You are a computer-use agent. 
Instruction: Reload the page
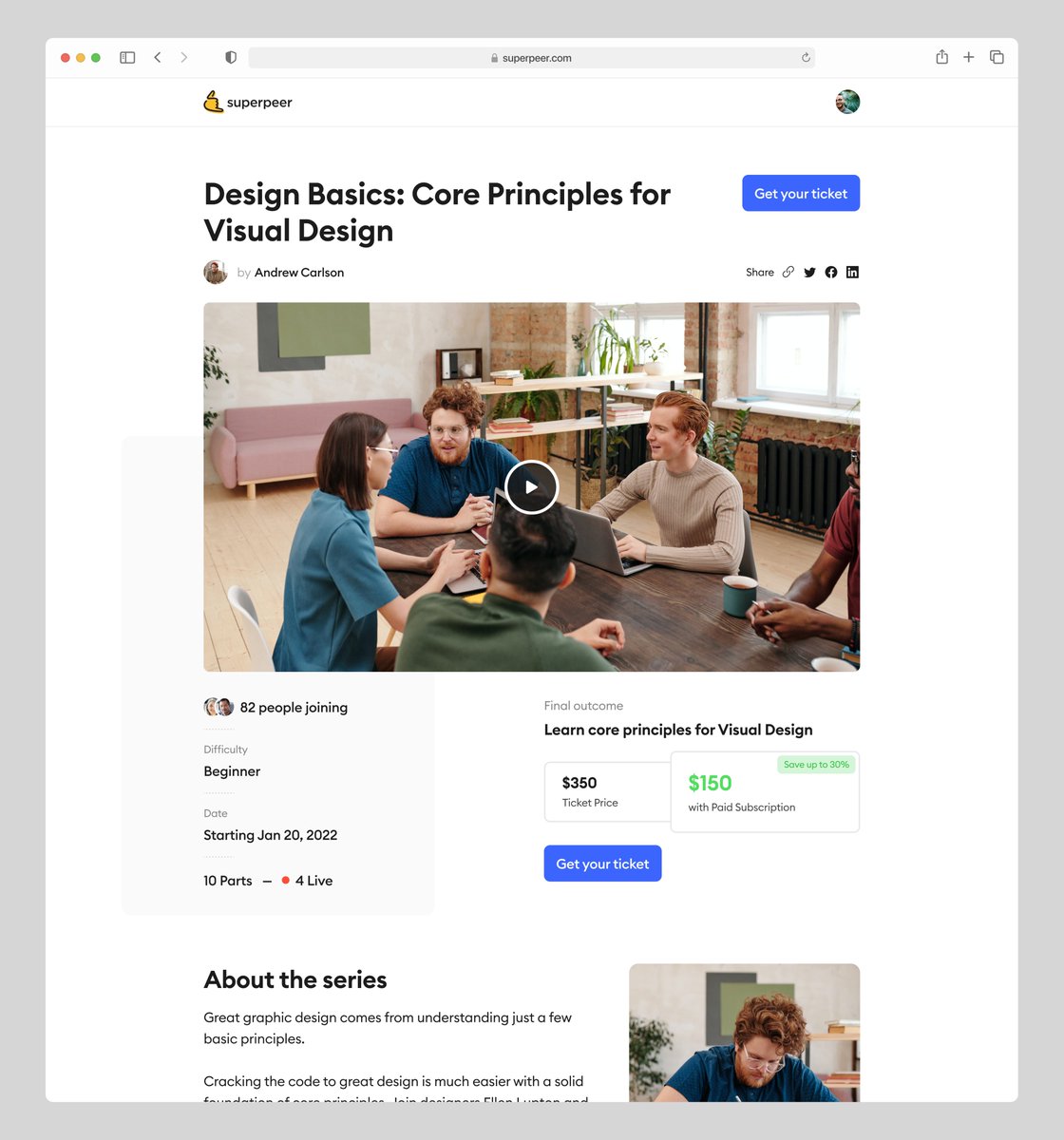click(806, 57)
